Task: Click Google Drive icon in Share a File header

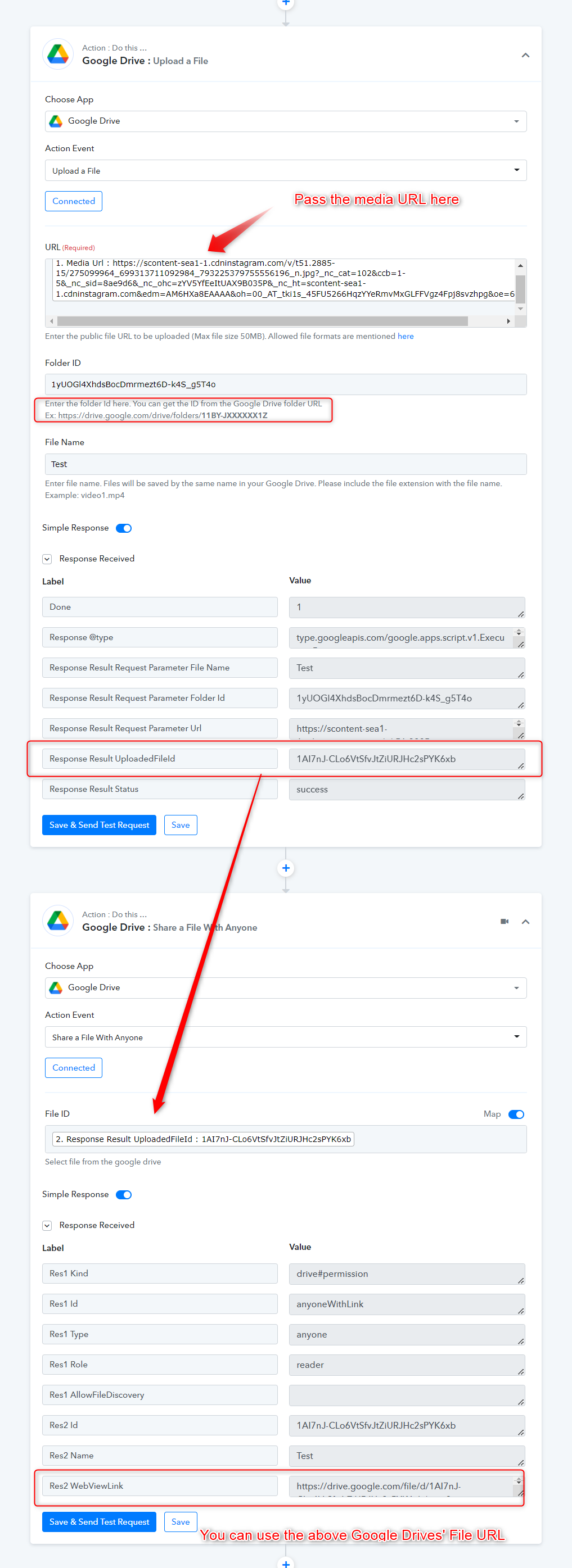Action: coord(58,921)
